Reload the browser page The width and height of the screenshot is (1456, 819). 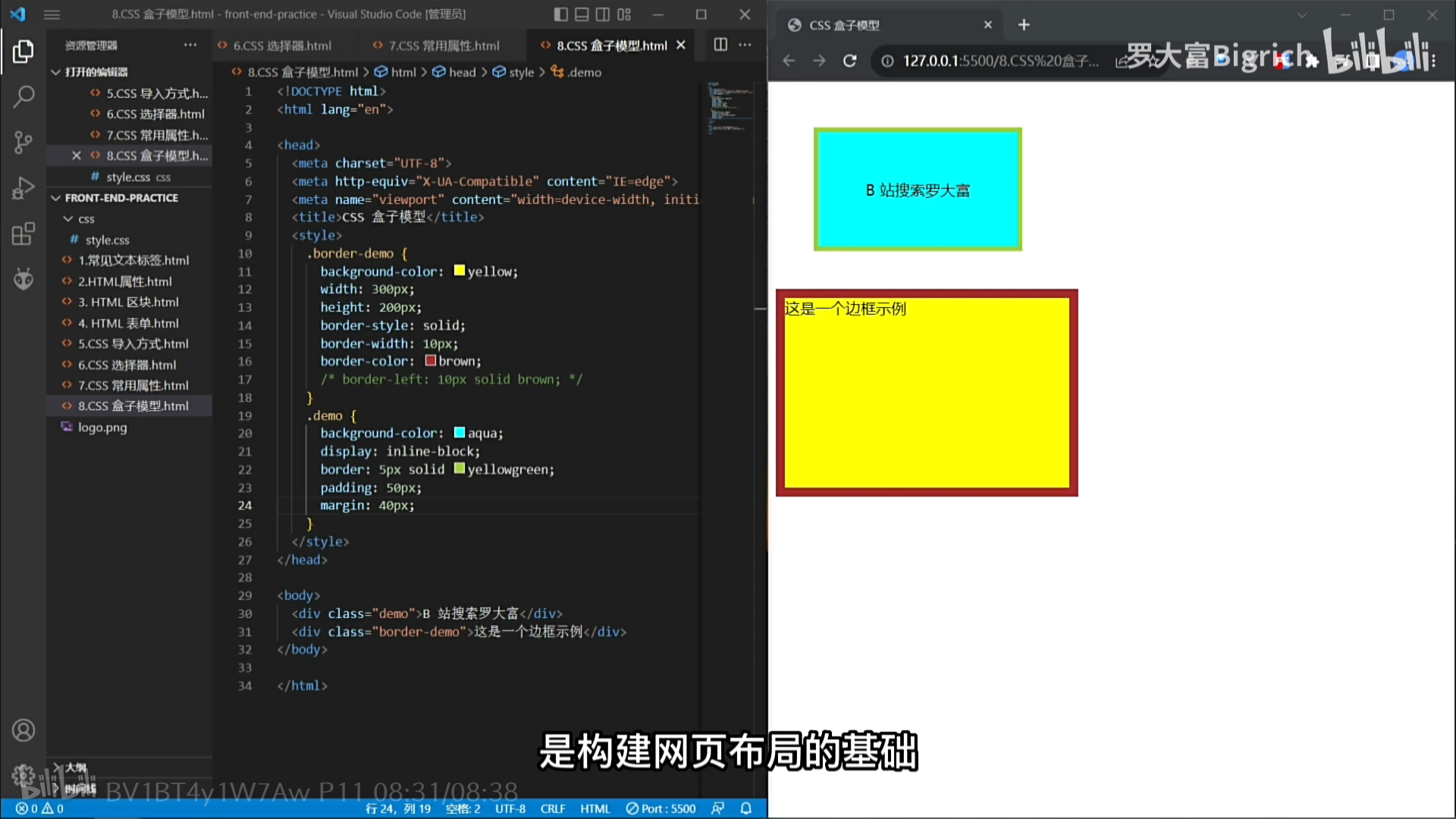(x=849, y=61)
